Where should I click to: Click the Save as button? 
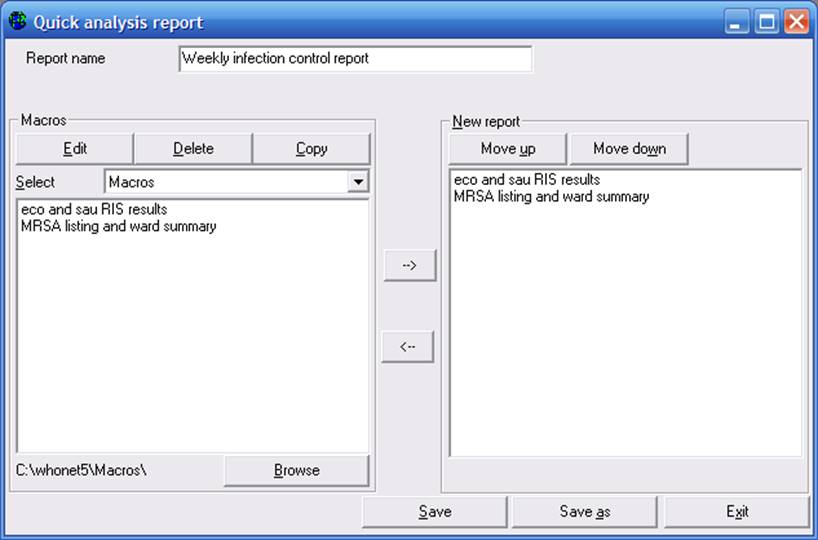pyautogui.click(x=585, y=512)
